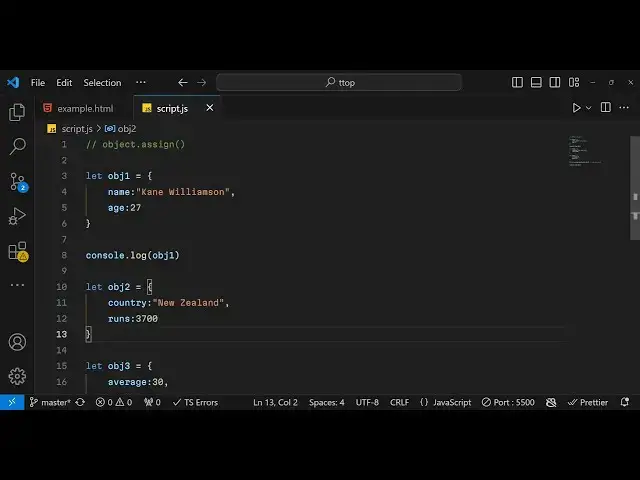Run the code with play button
This screenshot has width=640, height=480.
pos(576,108)
